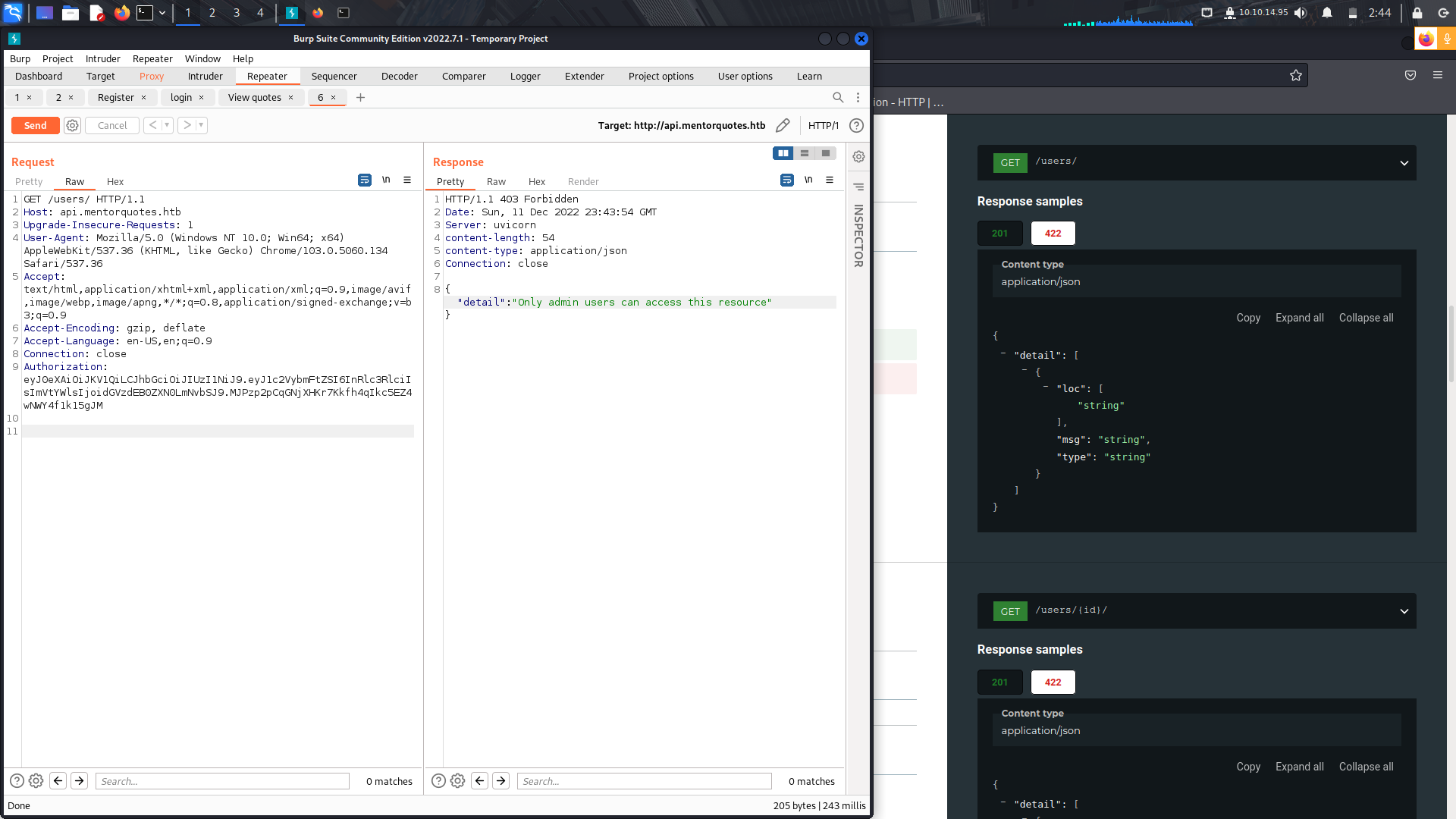1456x819 pixels.
Task: Switch to the Decoder tab
Action: pyautogui.click(x=399, y=76)
